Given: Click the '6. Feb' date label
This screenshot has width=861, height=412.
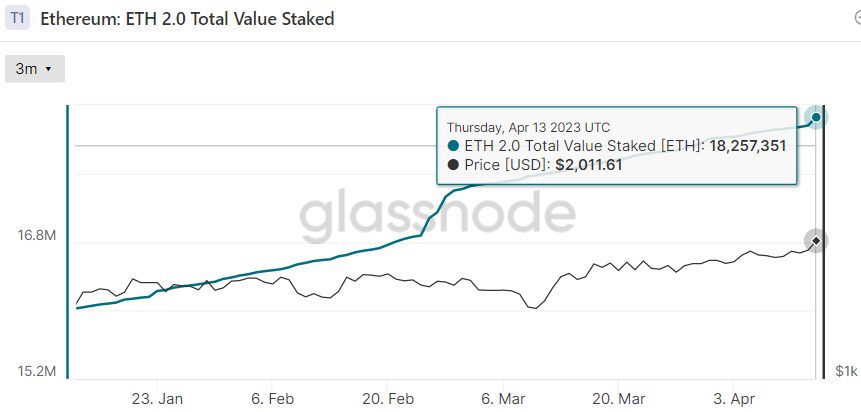Looking at the screenshot, I should click(x=272, y=398).
